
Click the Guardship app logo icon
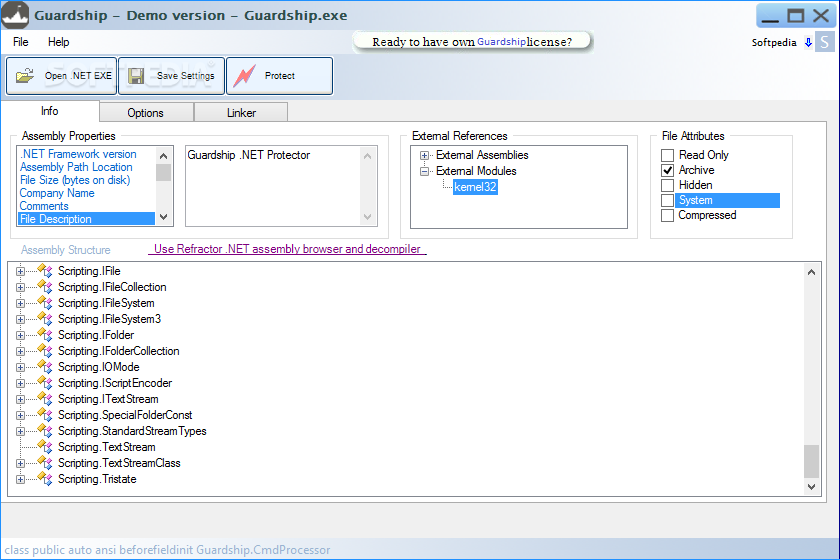(x=15, y=14)
